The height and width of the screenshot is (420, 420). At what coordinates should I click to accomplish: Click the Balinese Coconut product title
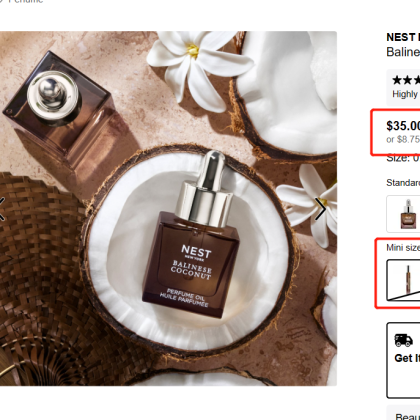click(403, 52)
